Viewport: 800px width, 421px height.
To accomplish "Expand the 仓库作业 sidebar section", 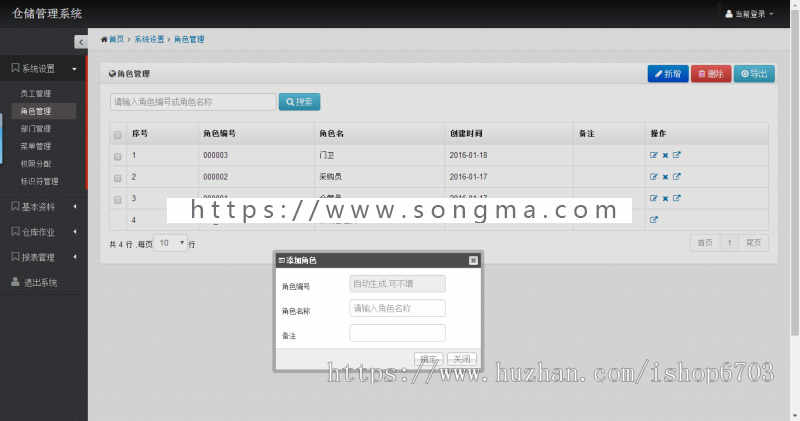I will coord(43,232).
